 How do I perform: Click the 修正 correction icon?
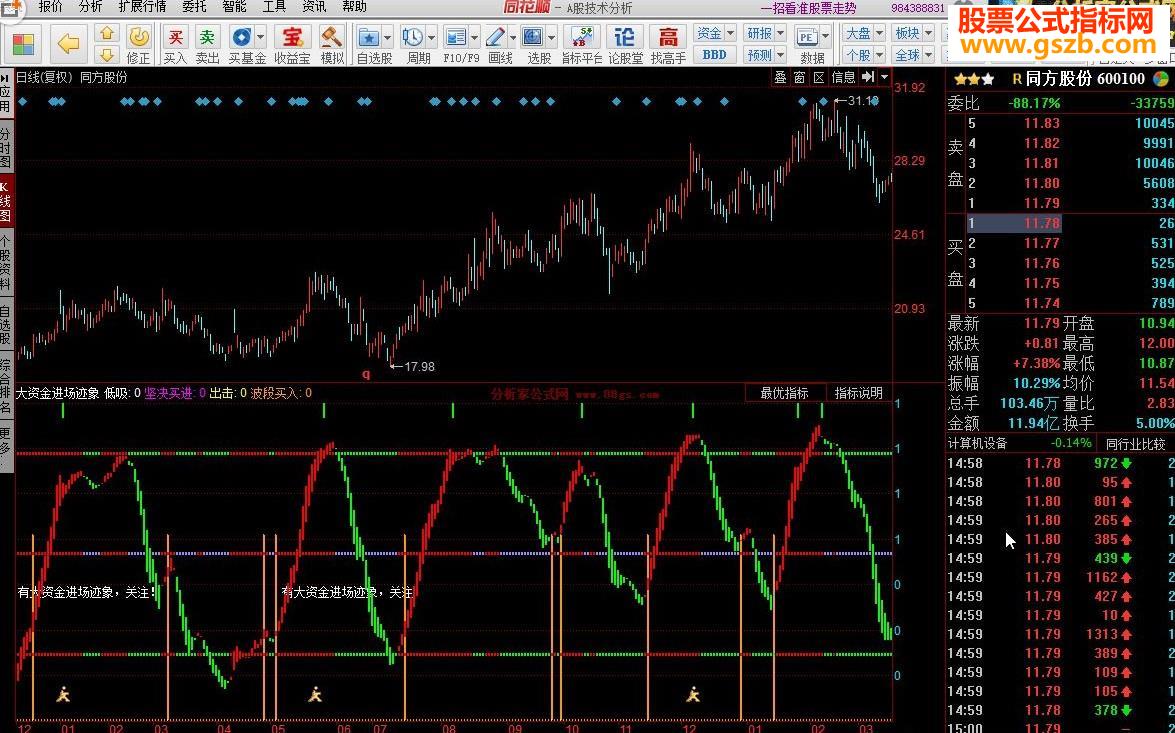[x=138, y=45]
